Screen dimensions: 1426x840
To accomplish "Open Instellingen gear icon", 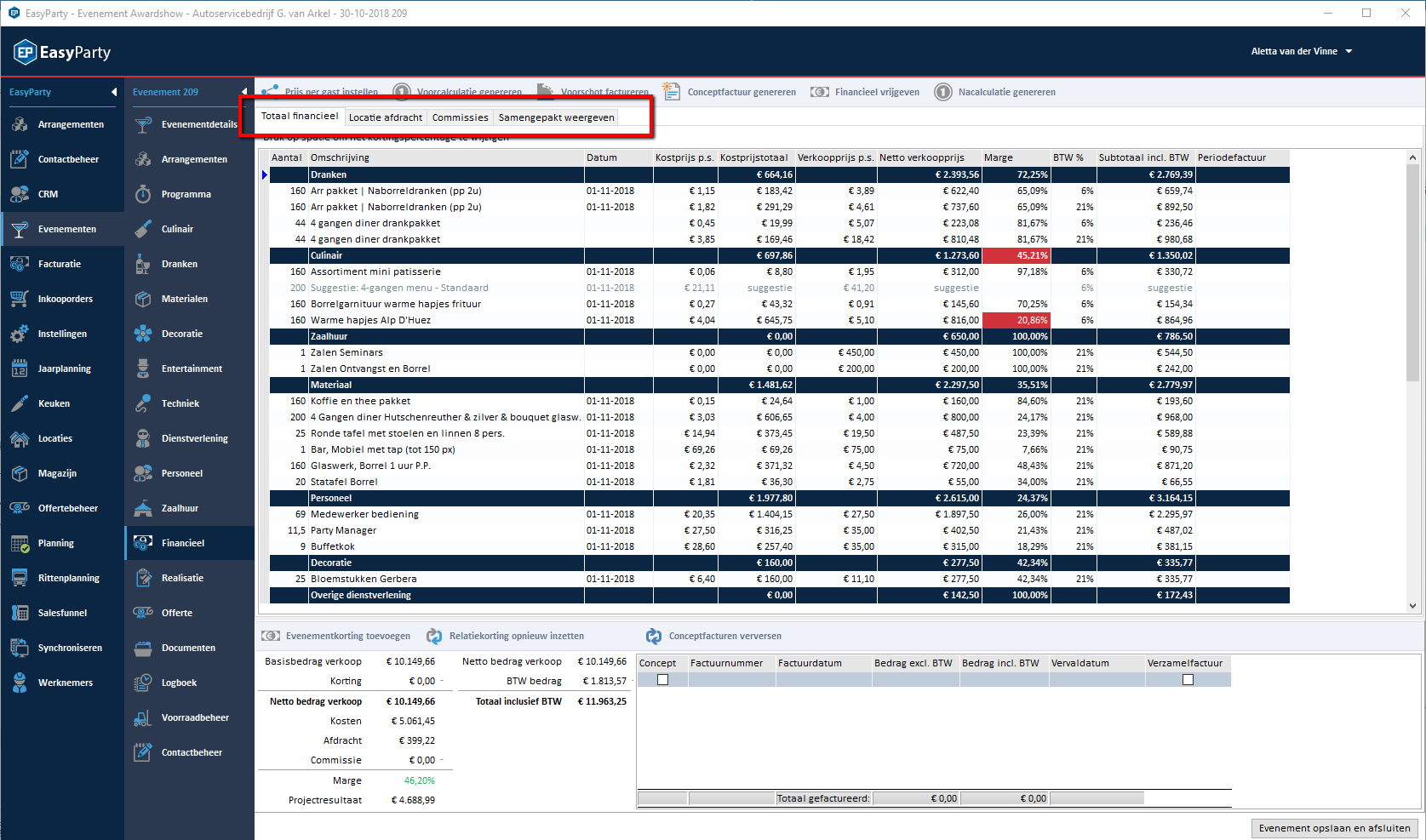I will tap(20, 334).
